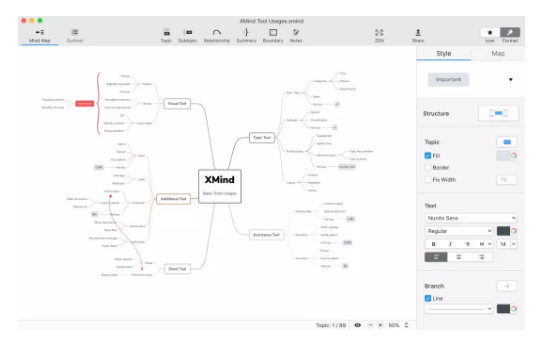548x360 pixels.
Task: Add a Summary bracket tool
Action: 246,36
